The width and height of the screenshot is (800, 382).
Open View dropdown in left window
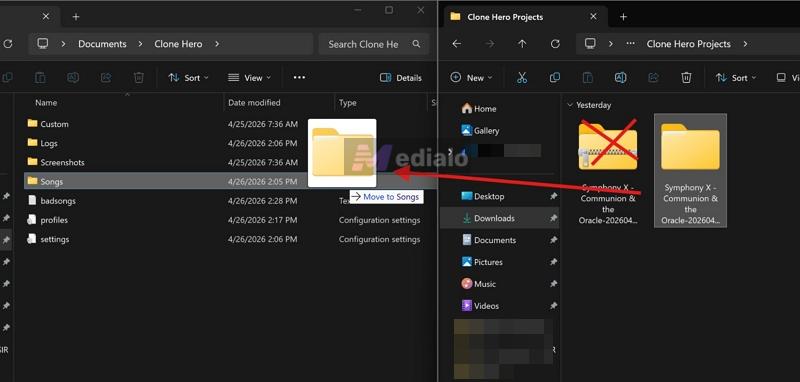249,78
